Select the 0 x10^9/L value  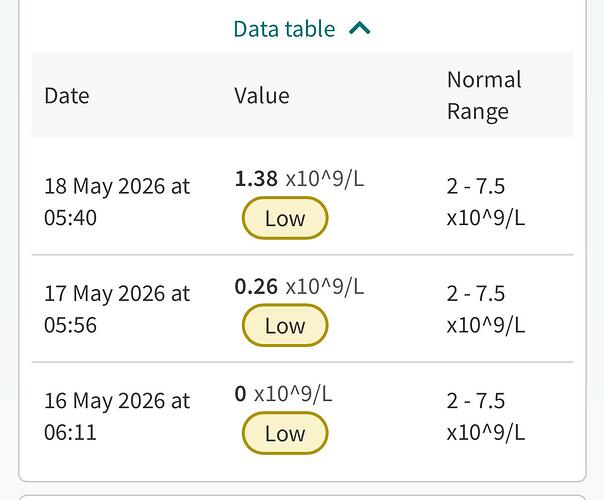pos(283,394)
